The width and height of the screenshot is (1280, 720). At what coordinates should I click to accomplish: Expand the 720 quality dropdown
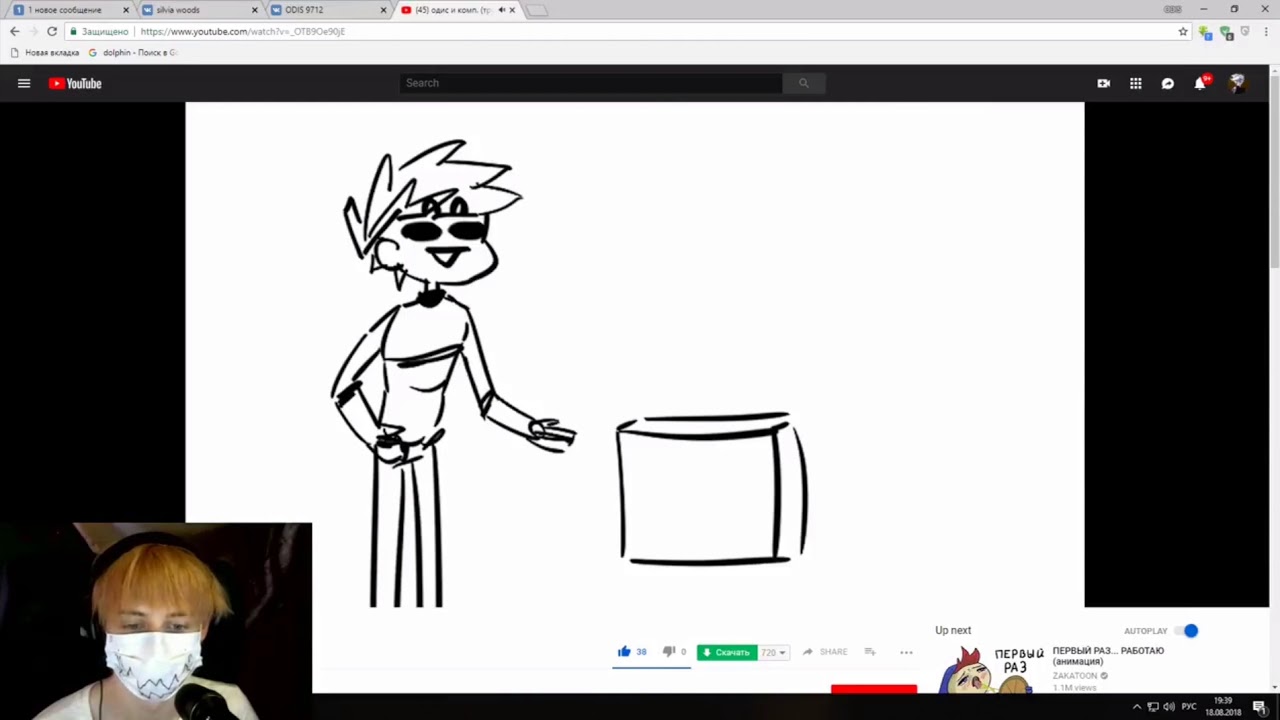coord(773,652)
